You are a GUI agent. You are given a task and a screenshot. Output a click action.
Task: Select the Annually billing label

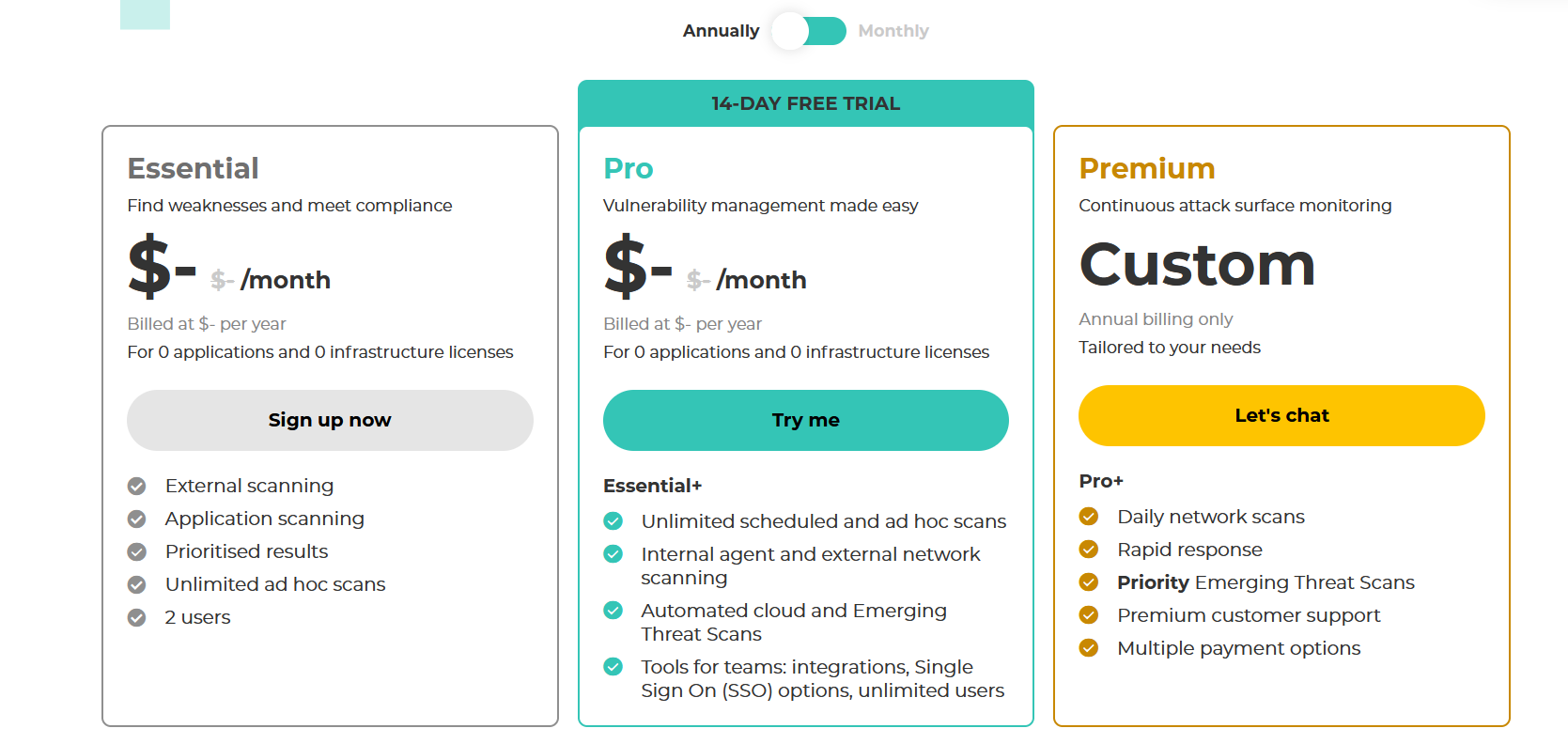[721, 31]
